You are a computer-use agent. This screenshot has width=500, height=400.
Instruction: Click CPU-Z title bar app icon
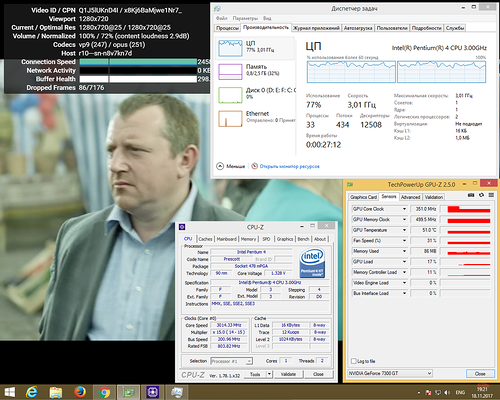point(182,227)
